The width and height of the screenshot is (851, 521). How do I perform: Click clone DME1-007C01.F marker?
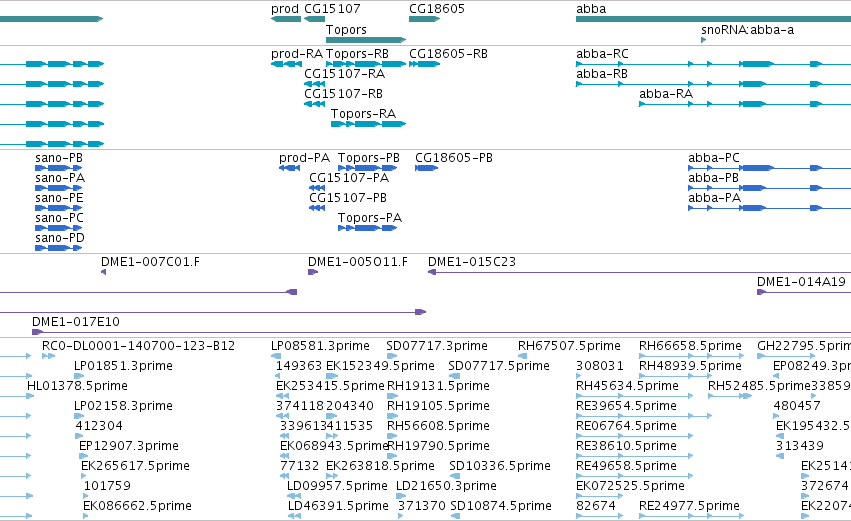104,272
